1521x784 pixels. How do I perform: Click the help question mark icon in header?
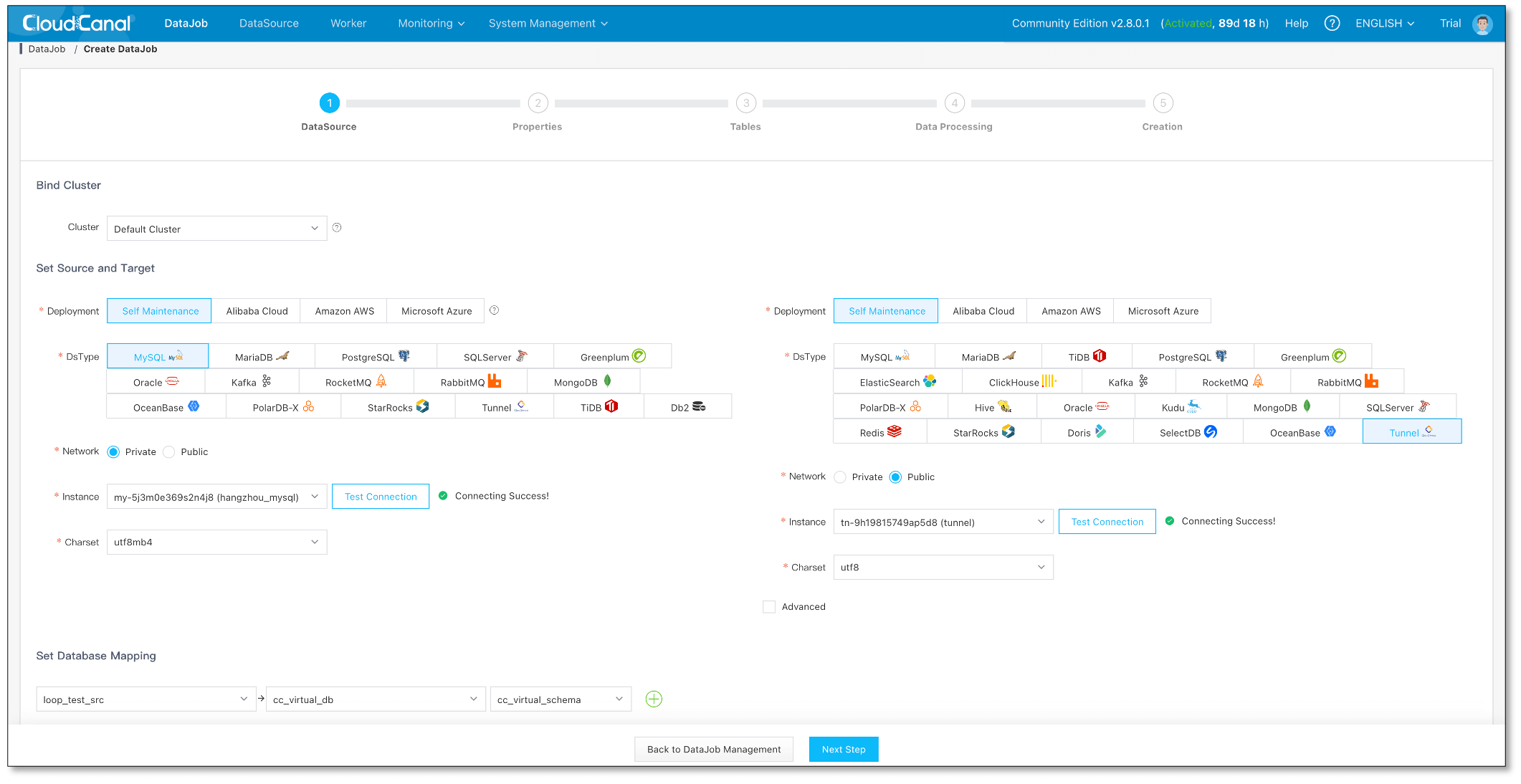point(1332,24)
